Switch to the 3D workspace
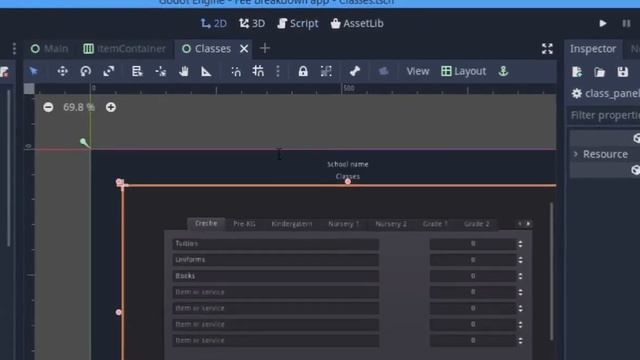Viewport: 640px width, 360px height. (x=252, y=24)
